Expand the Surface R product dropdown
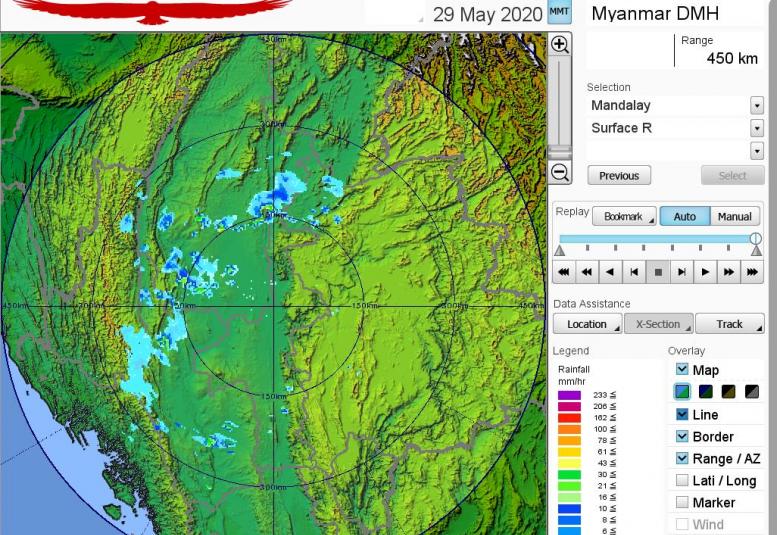780x535 pixels. pos(756,128)
